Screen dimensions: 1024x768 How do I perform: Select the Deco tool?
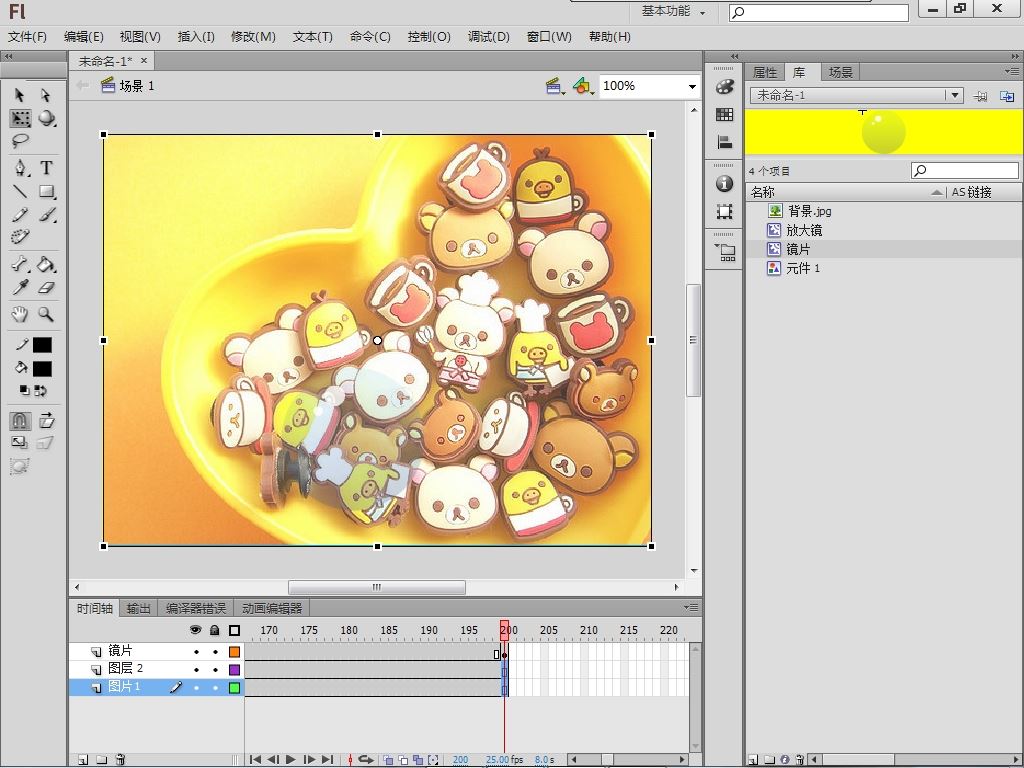pyautogui.click(x=20, y=236)
